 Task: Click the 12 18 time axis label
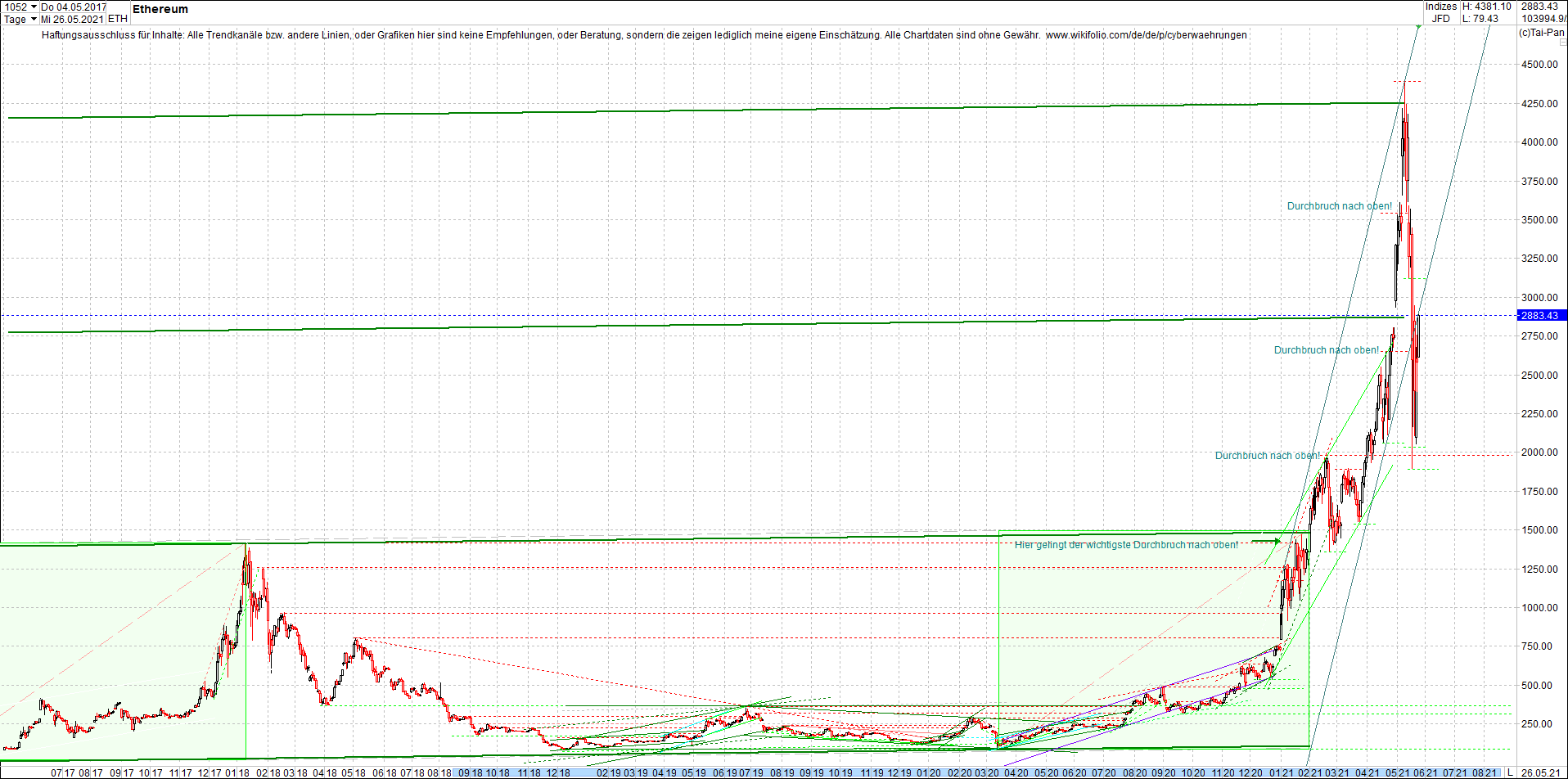tap(558, 772)
